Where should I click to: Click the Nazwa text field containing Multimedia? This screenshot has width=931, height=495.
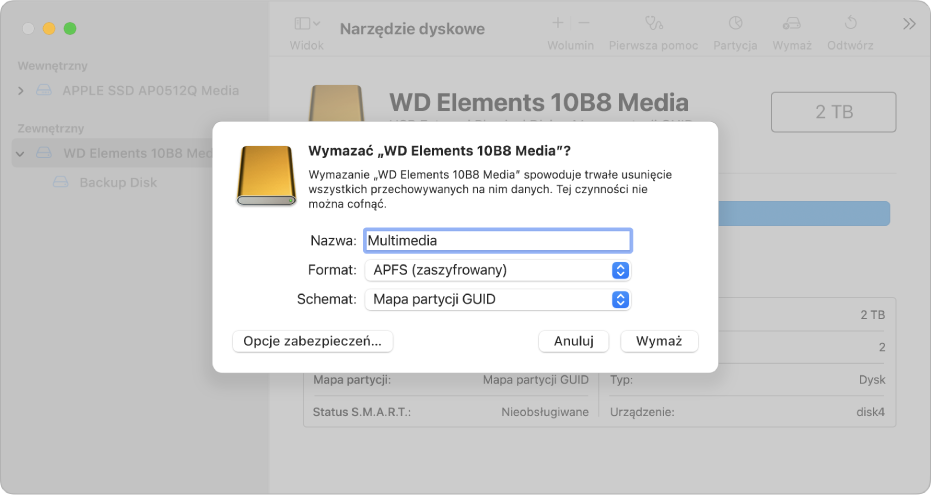click(x=497, y=240)
